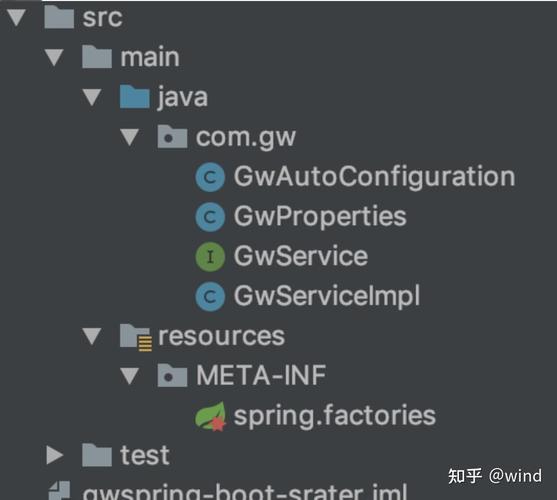Screen dimensions: 557x500
Task: Click the resources folder icon
Action: 136,337
